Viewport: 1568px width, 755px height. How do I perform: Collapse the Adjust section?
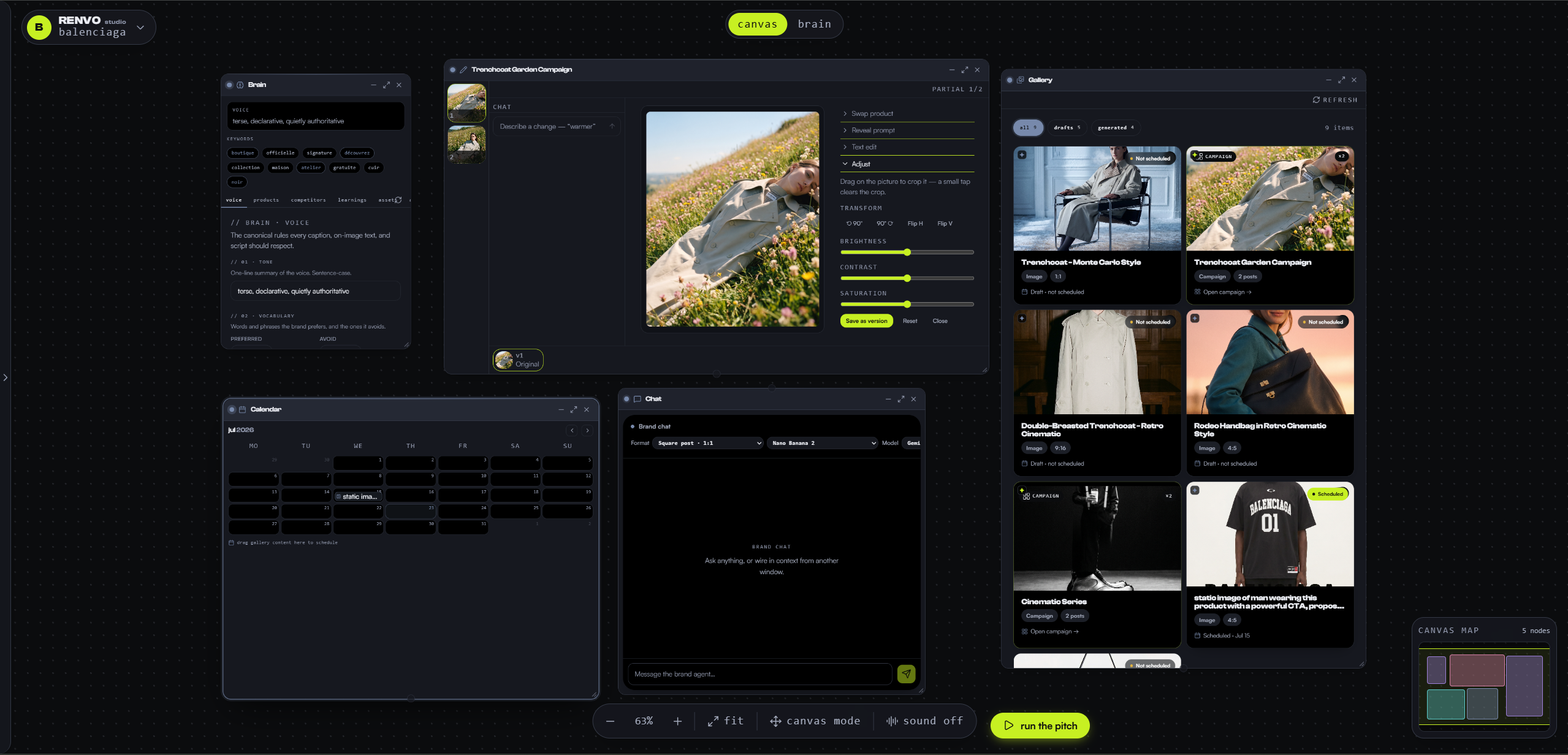(907, 164)
